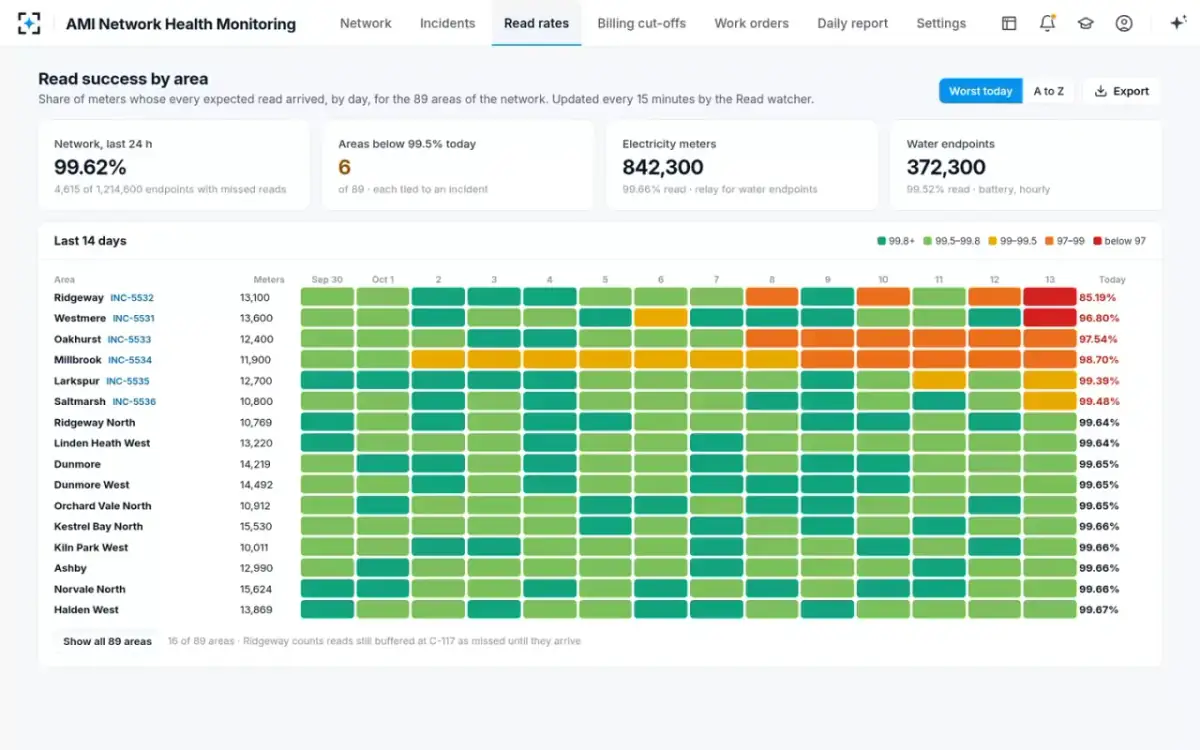This screenshot has width=1200, height=750.
Task: Click the Orchard Vale North area row
Action: click(600, 506)
